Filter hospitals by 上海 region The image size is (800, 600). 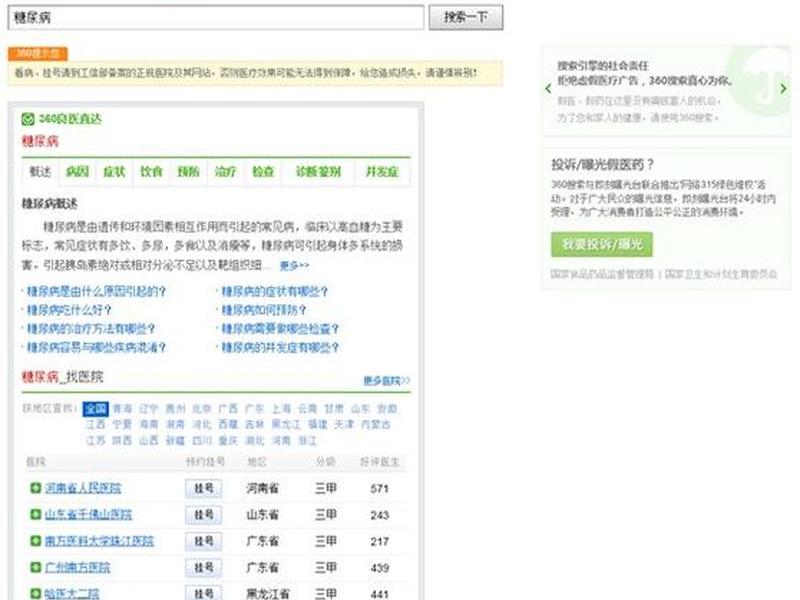coord(281,409)
